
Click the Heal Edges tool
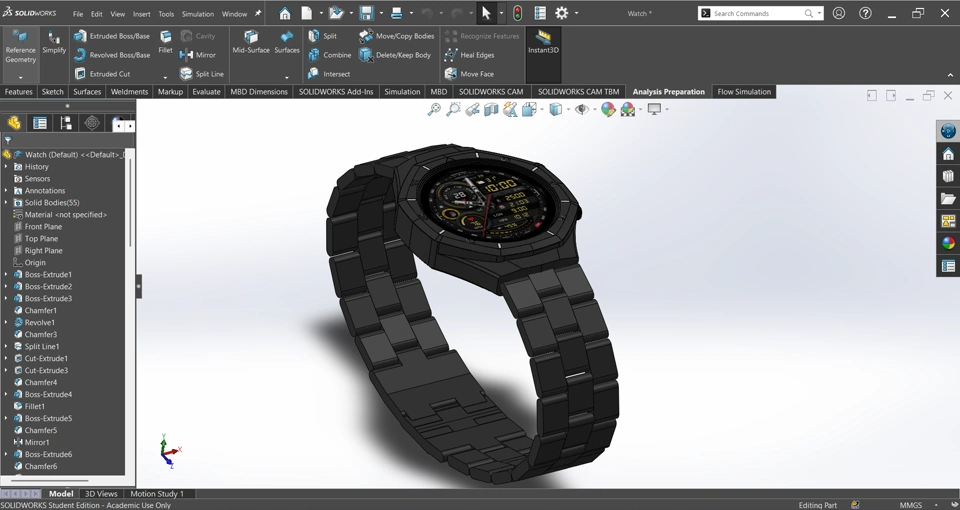[470, 55]
